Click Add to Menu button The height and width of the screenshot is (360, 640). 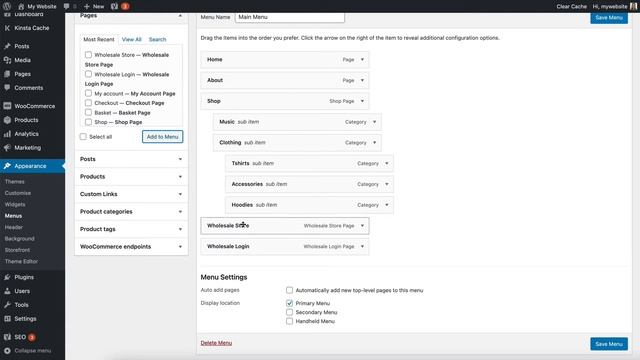click(162, 137)
